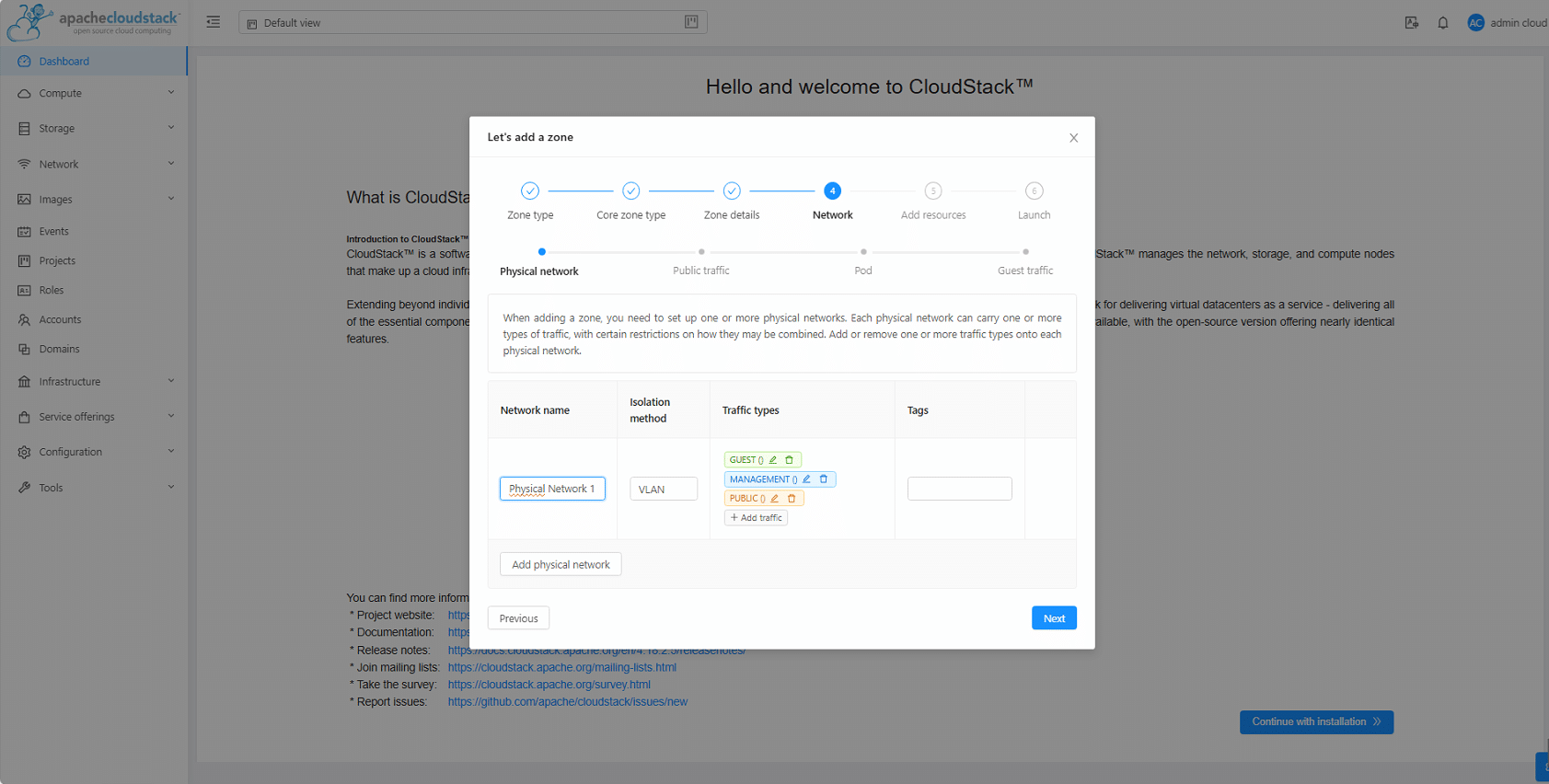Image resolution: width=1549 pixels, height=784 pixels.
Task: Click Add physical network button
Action: point(561,565)
